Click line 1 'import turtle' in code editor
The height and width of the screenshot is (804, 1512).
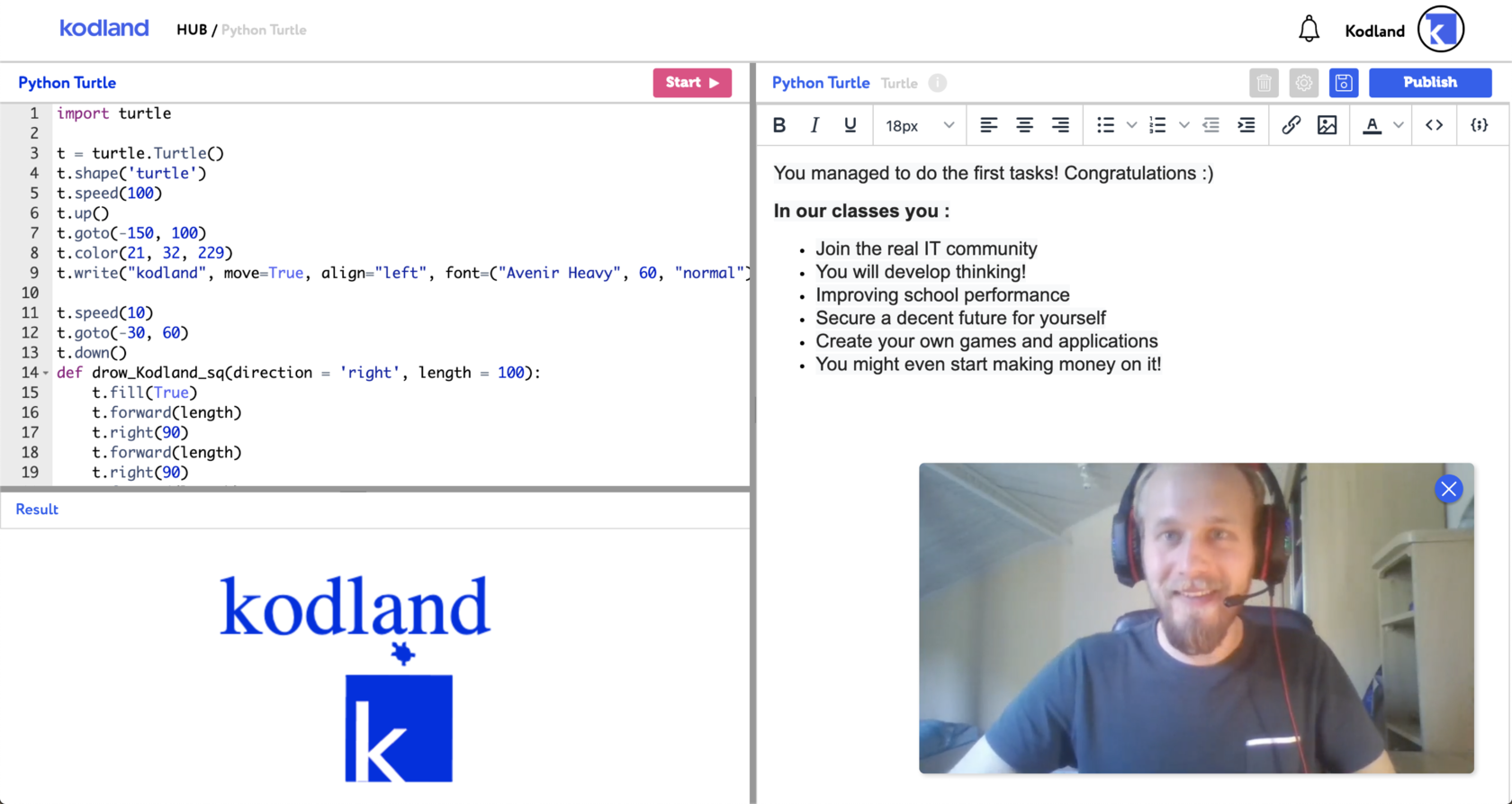(113, 113)
